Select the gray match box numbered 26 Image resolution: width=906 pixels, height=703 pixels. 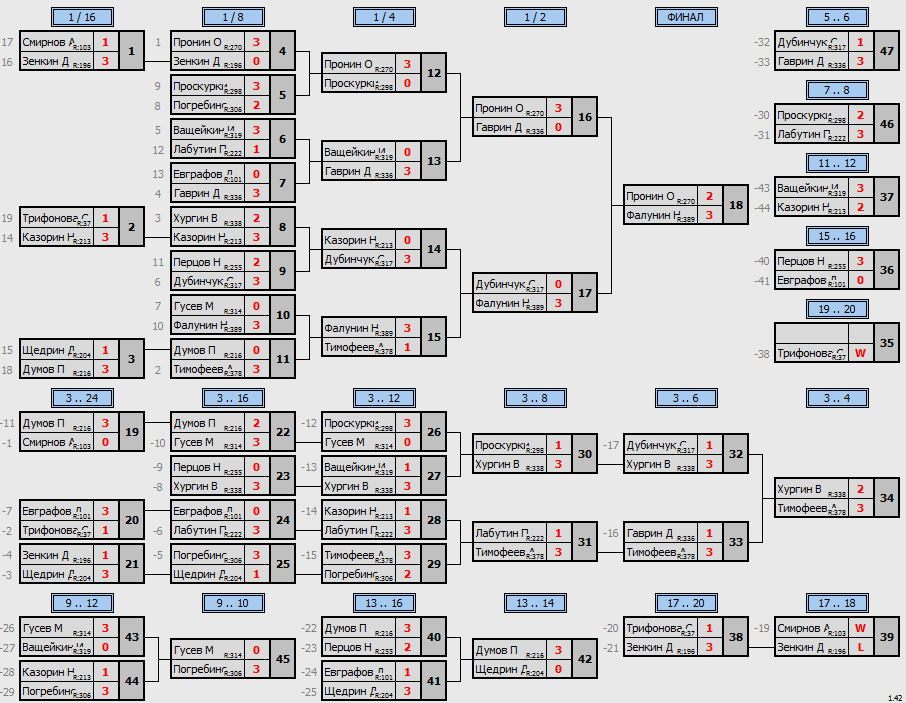pos(434,432)
